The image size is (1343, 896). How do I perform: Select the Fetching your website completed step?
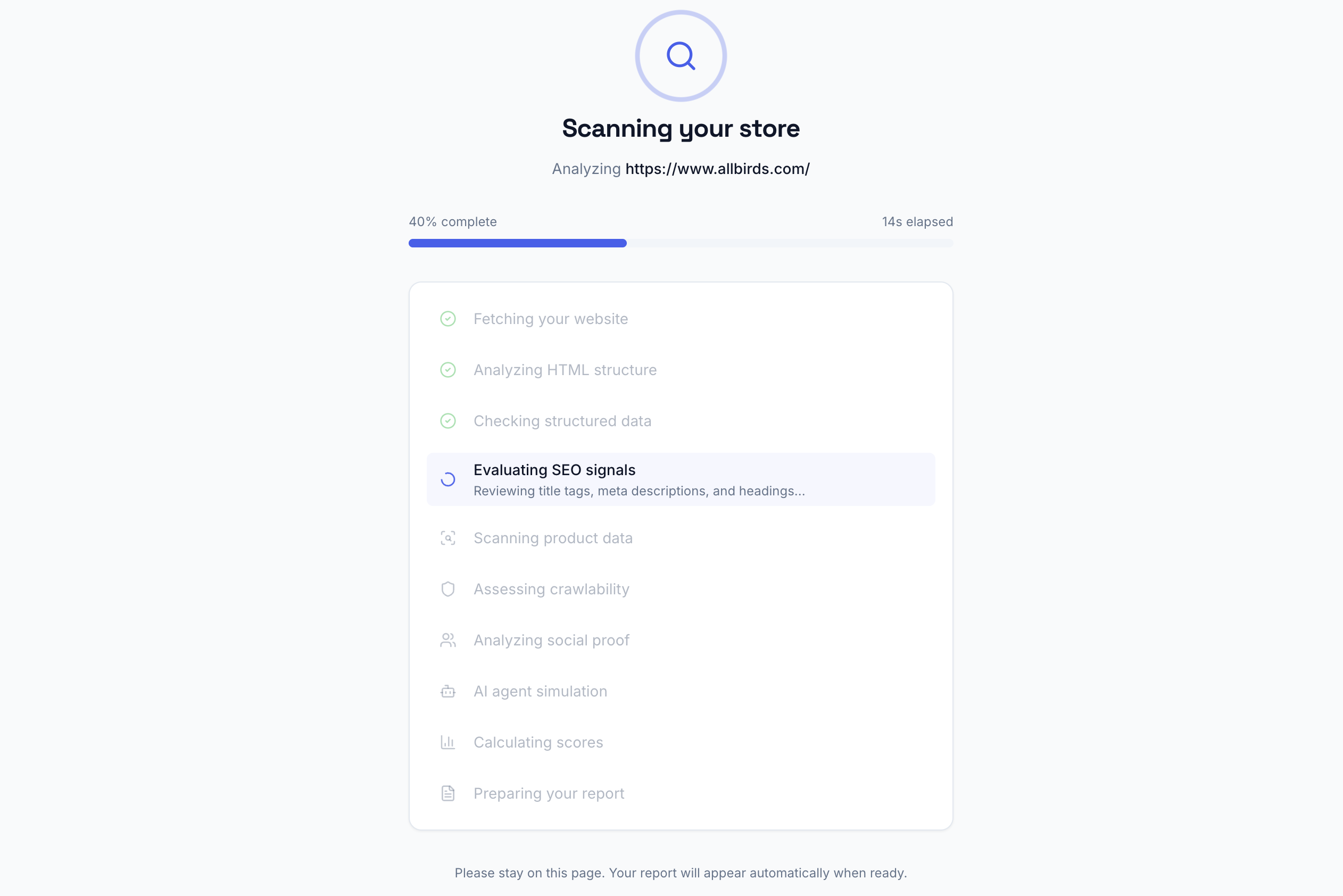pos(550,318)
